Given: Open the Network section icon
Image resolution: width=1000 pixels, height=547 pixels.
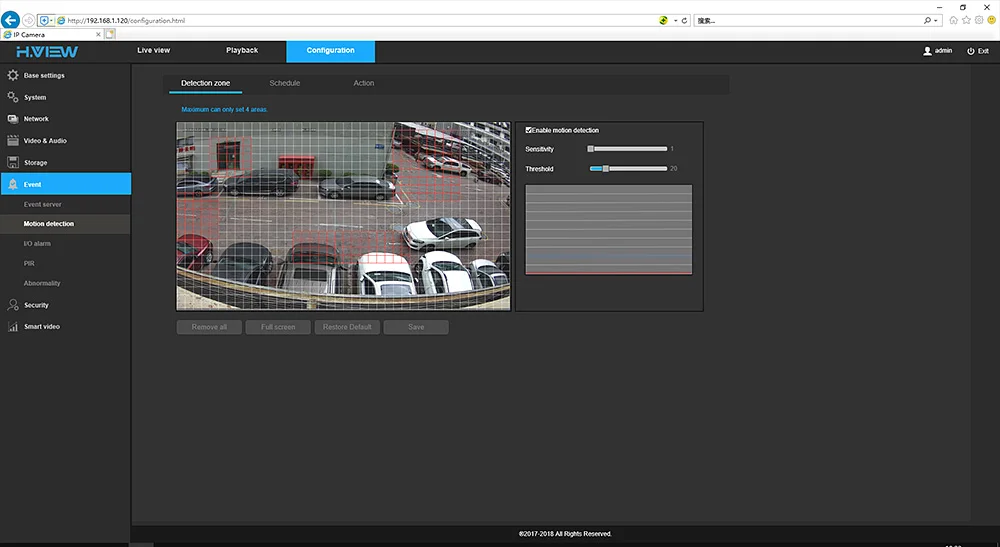Looking at the screenshot, I should click(13, 119).
